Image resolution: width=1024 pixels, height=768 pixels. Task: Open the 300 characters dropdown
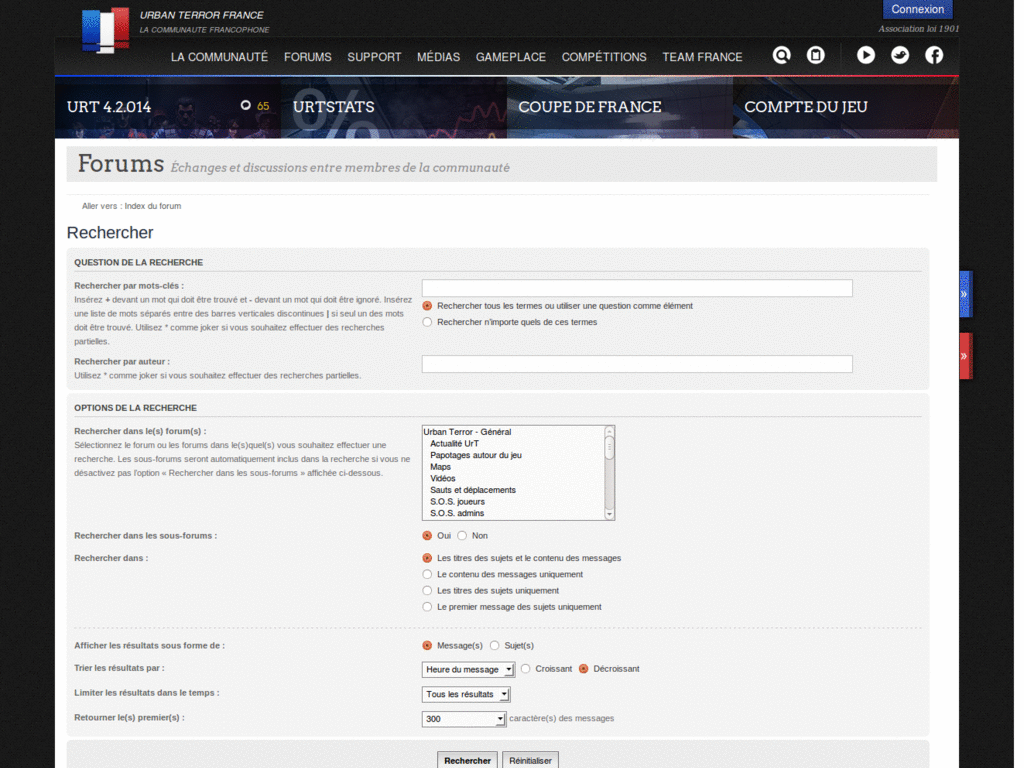tap(464, 719)
